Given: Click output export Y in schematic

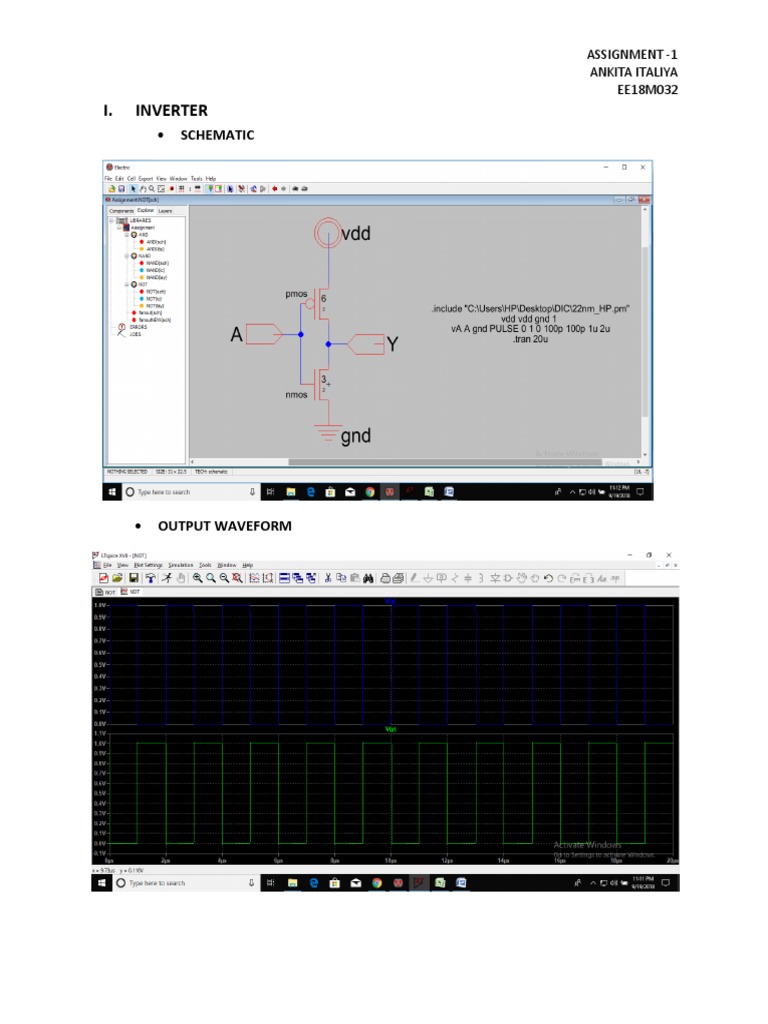Looking at the screenshot, I should [x=366, y=344].
